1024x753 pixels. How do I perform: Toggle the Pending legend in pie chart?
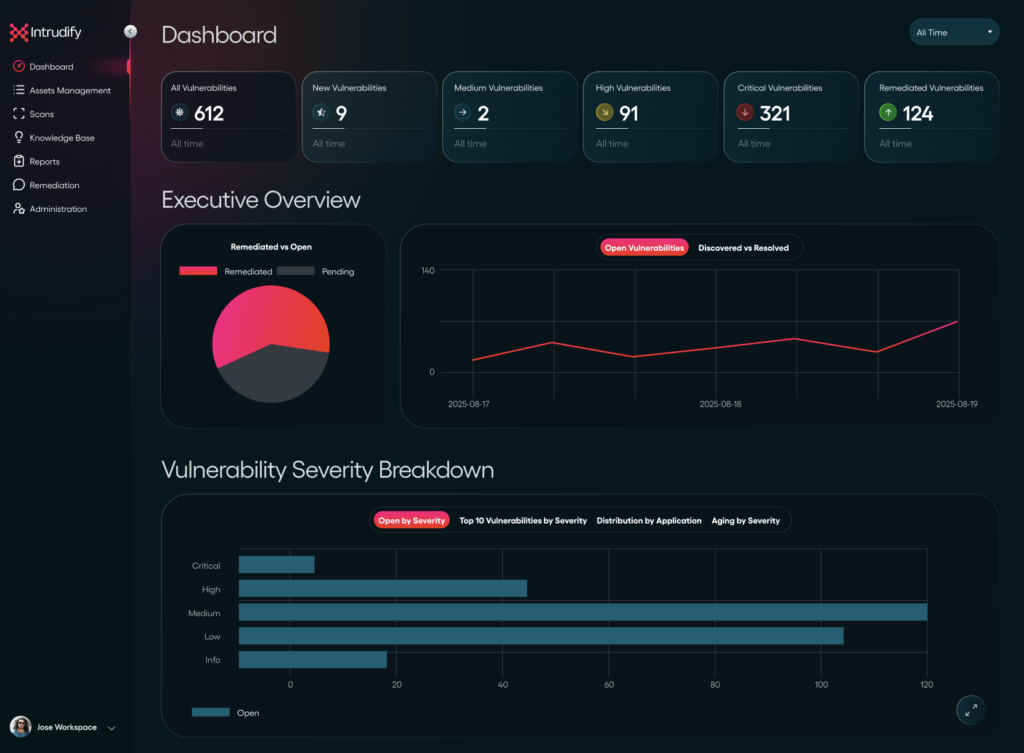pyautogui.click(x=315, y=271)
